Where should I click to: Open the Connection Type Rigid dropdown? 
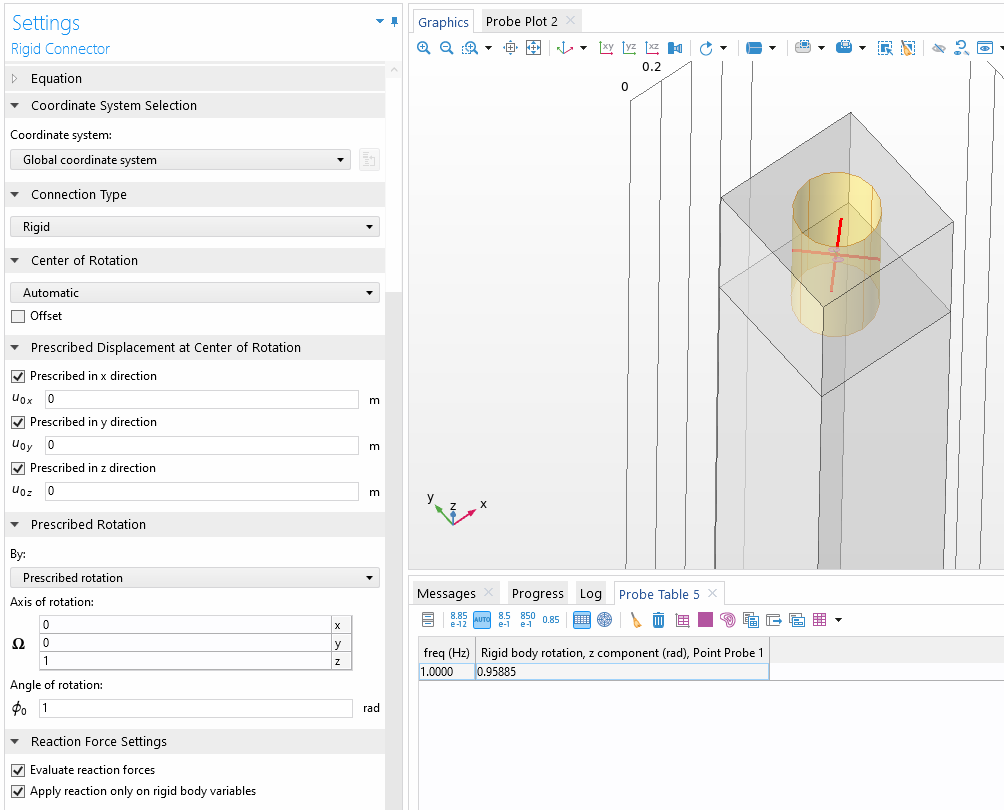(x=195, y=227)
